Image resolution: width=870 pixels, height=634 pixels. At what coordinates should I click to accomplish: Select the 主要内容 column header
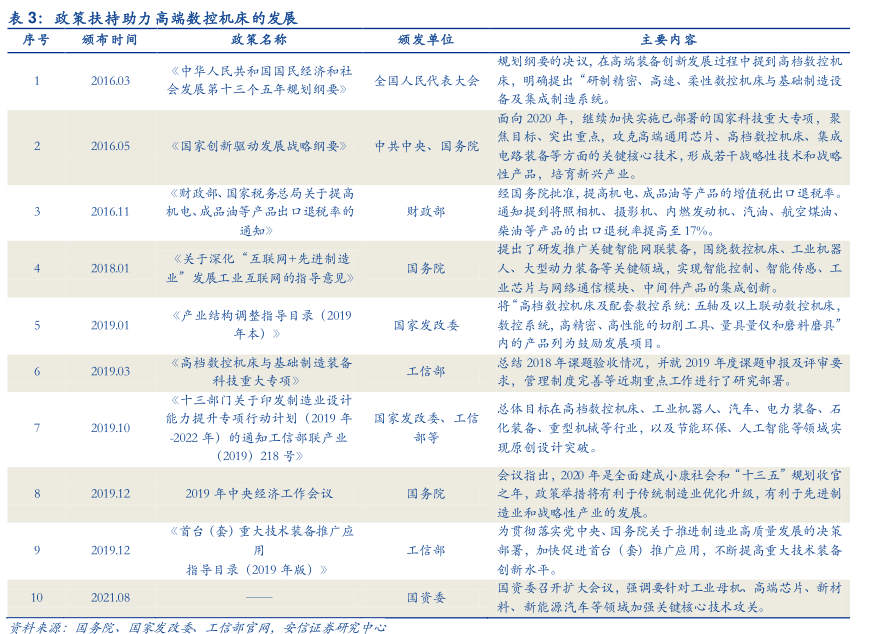[668, 39]
